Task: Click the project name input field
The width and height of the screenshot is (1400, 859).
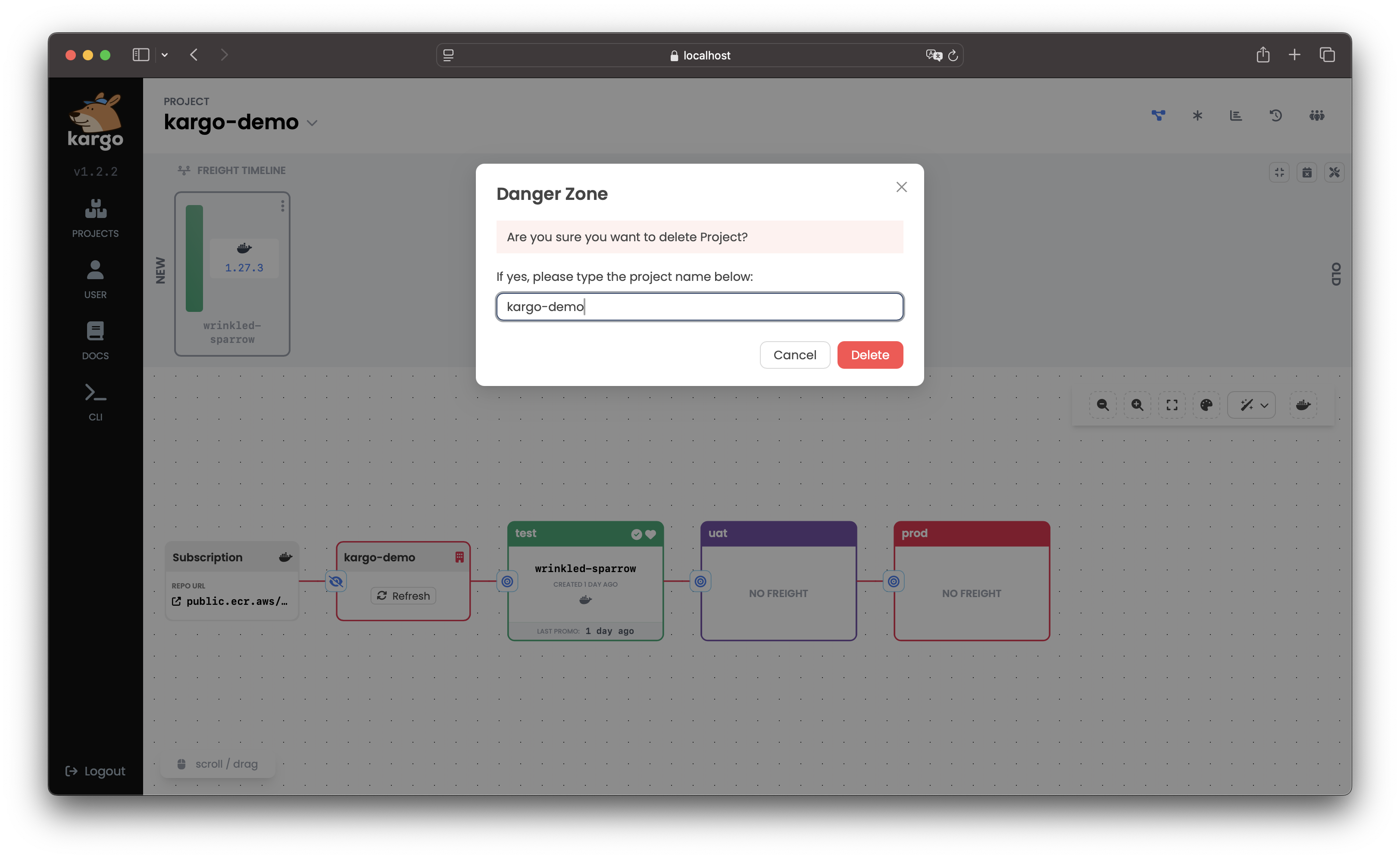Action: (x=699, y=307)
